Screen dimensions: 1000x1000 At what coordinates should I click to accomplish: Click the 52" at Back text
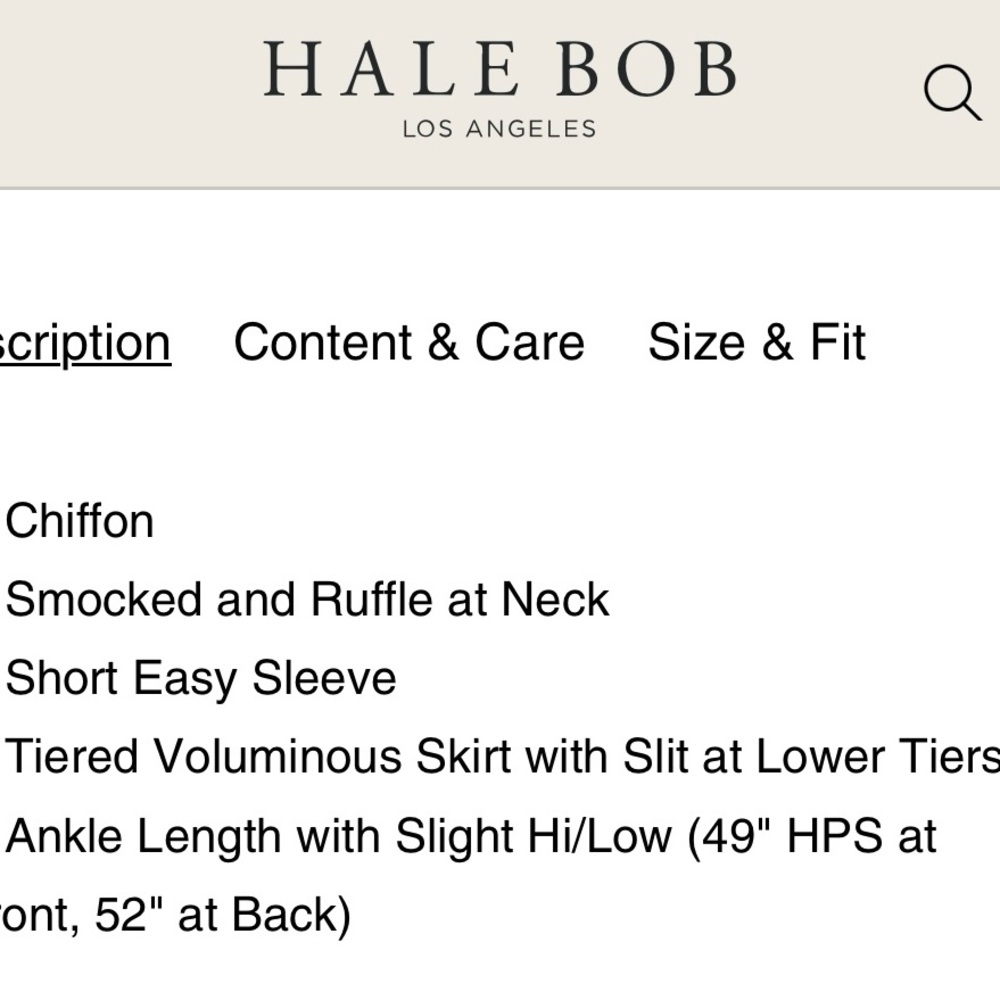tap(222, 915)
